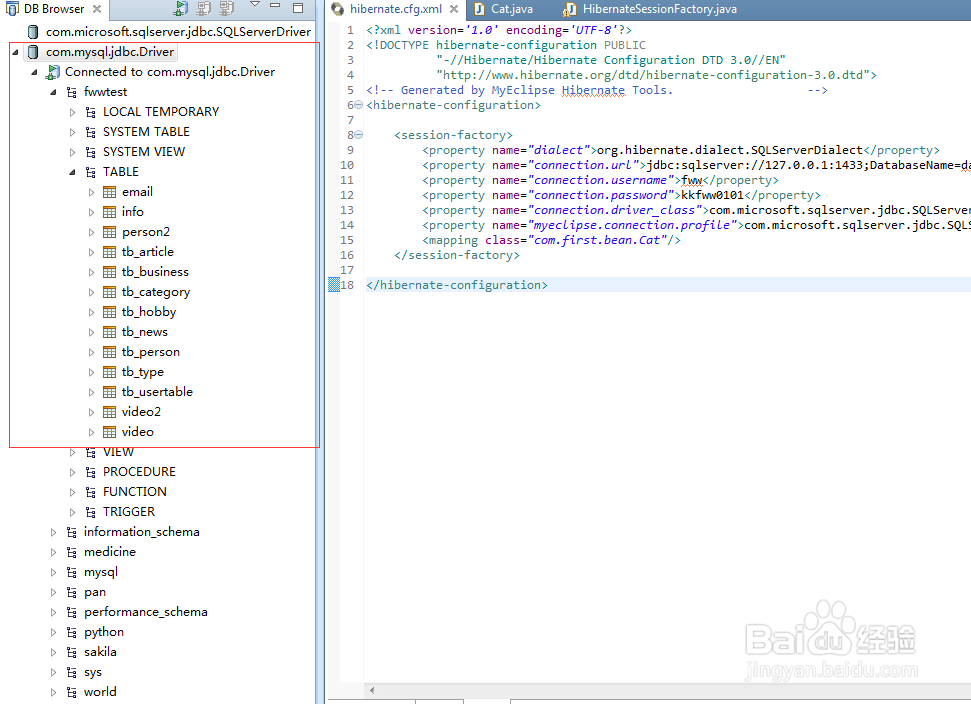This screenshot has height=704, width=971.
Task: Select the sys schema label
Action: 93,672
